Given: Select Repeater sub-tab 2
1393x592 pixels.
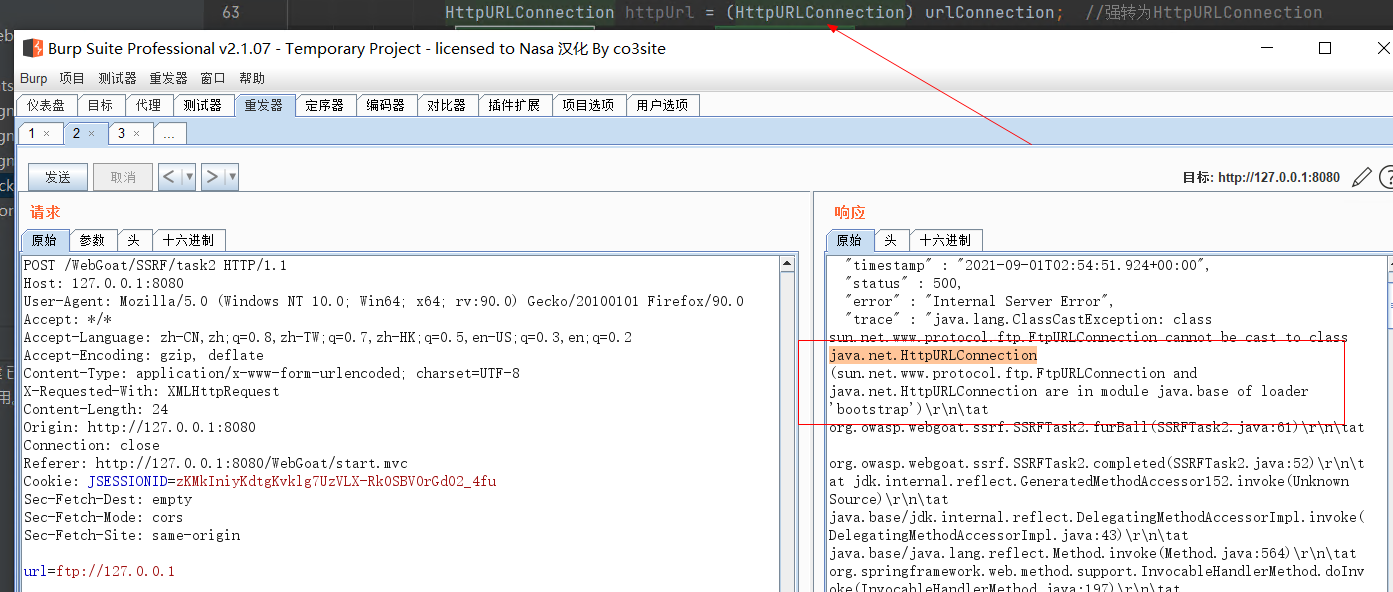Looking at the screenshot, I should coord(76,133).
